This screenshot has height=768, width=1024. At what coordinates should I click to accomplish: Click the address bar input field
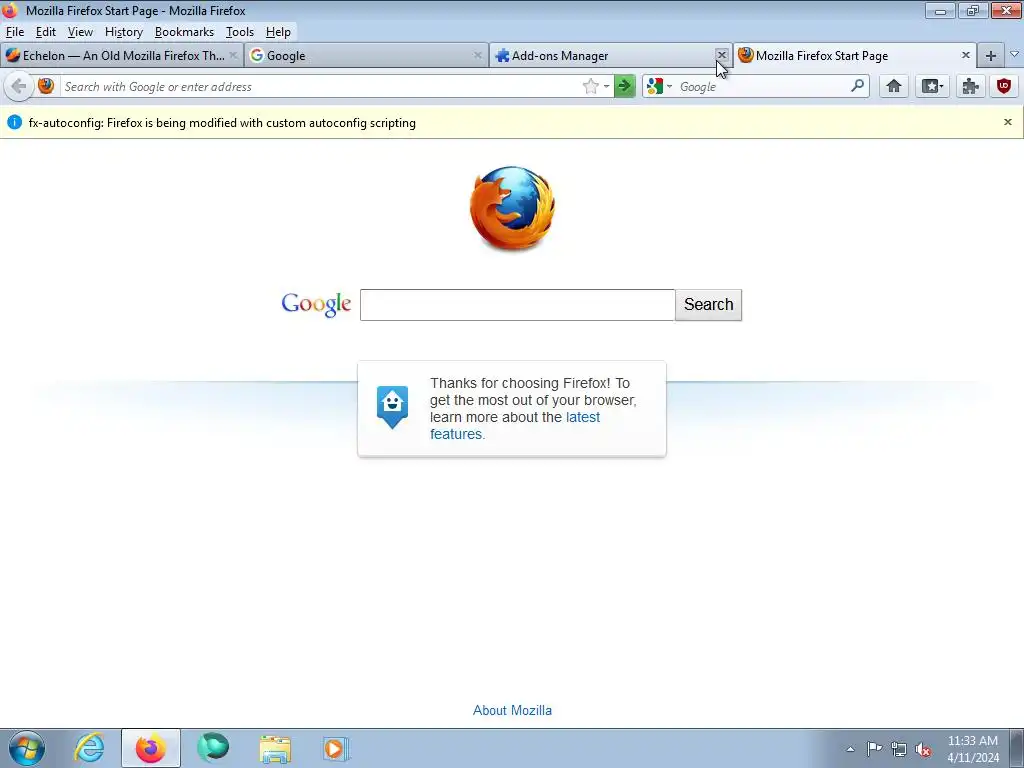320,86
